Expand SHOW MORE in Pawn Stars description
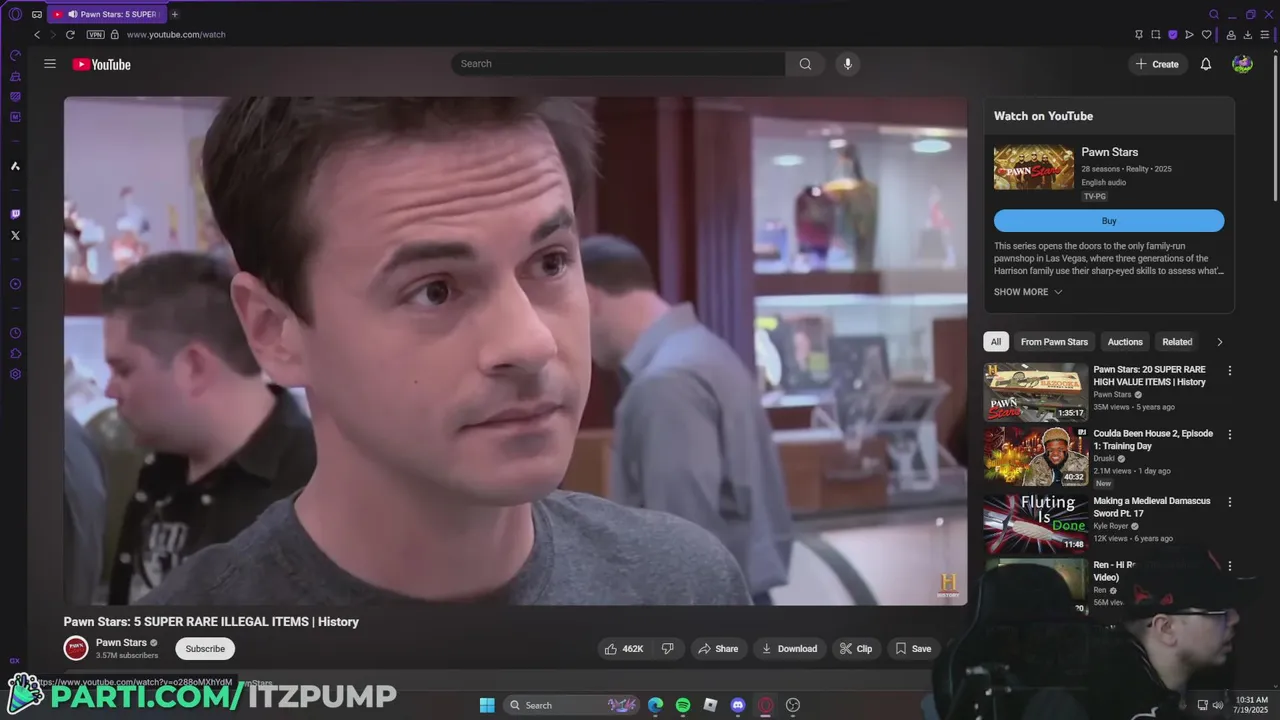This screenshot has height=720, width=1280. (x=1028, y=292)
